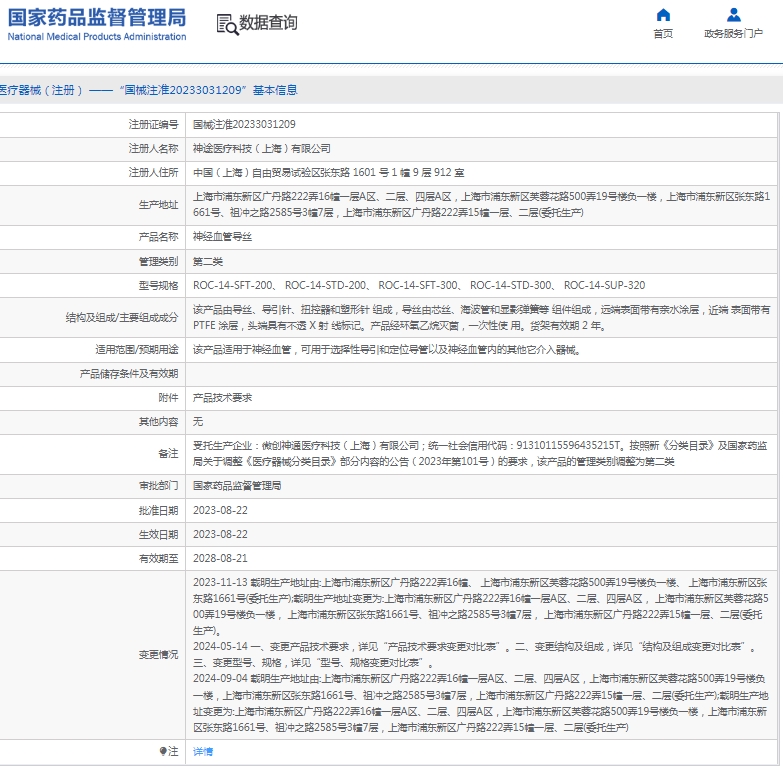Click the 型号规格 row label
Viewport: 783px width, 771px height.
[x=158, y=285]
